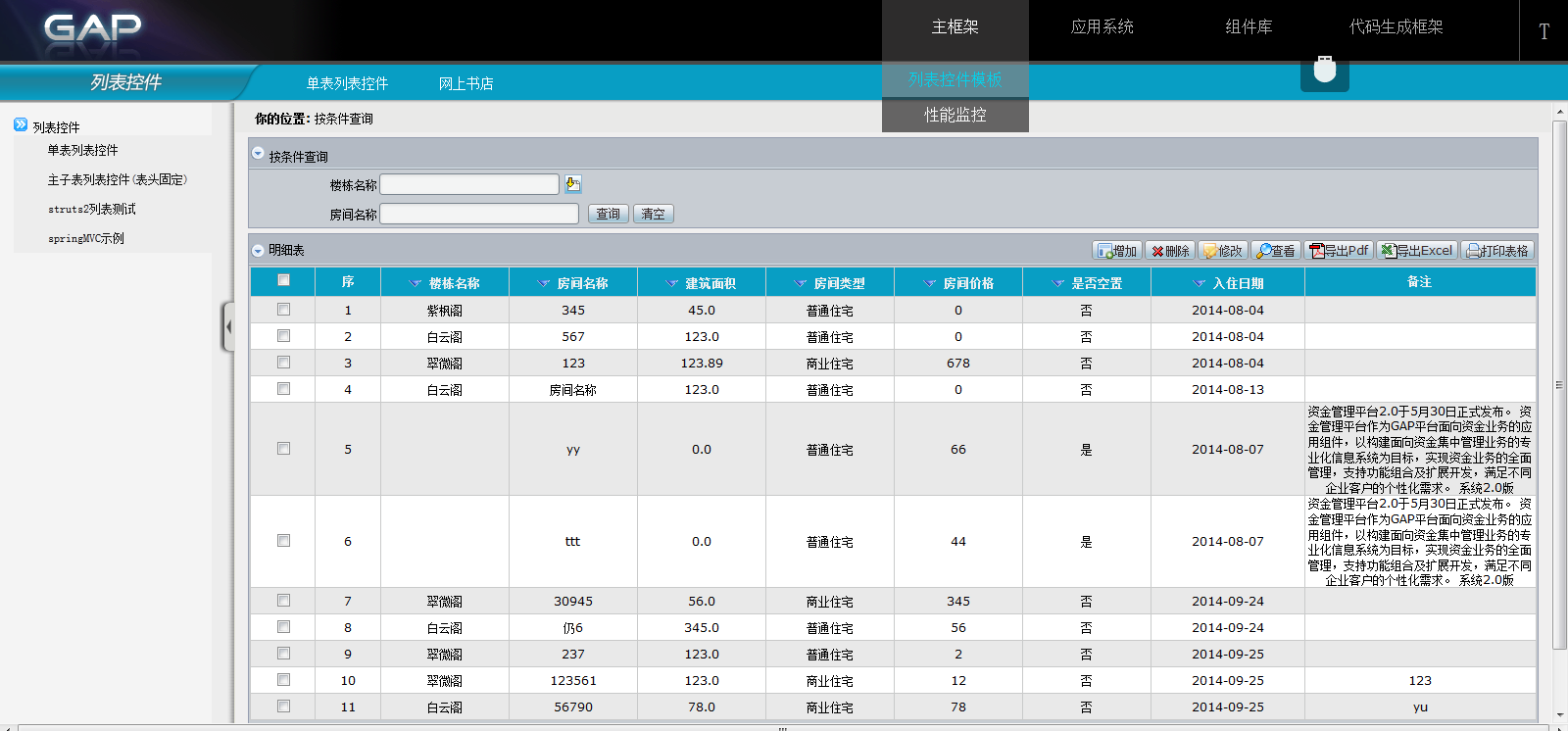Check the checkbox for row 6 ttt
This screenshot has height=731, width=1568.
[283, 540]
